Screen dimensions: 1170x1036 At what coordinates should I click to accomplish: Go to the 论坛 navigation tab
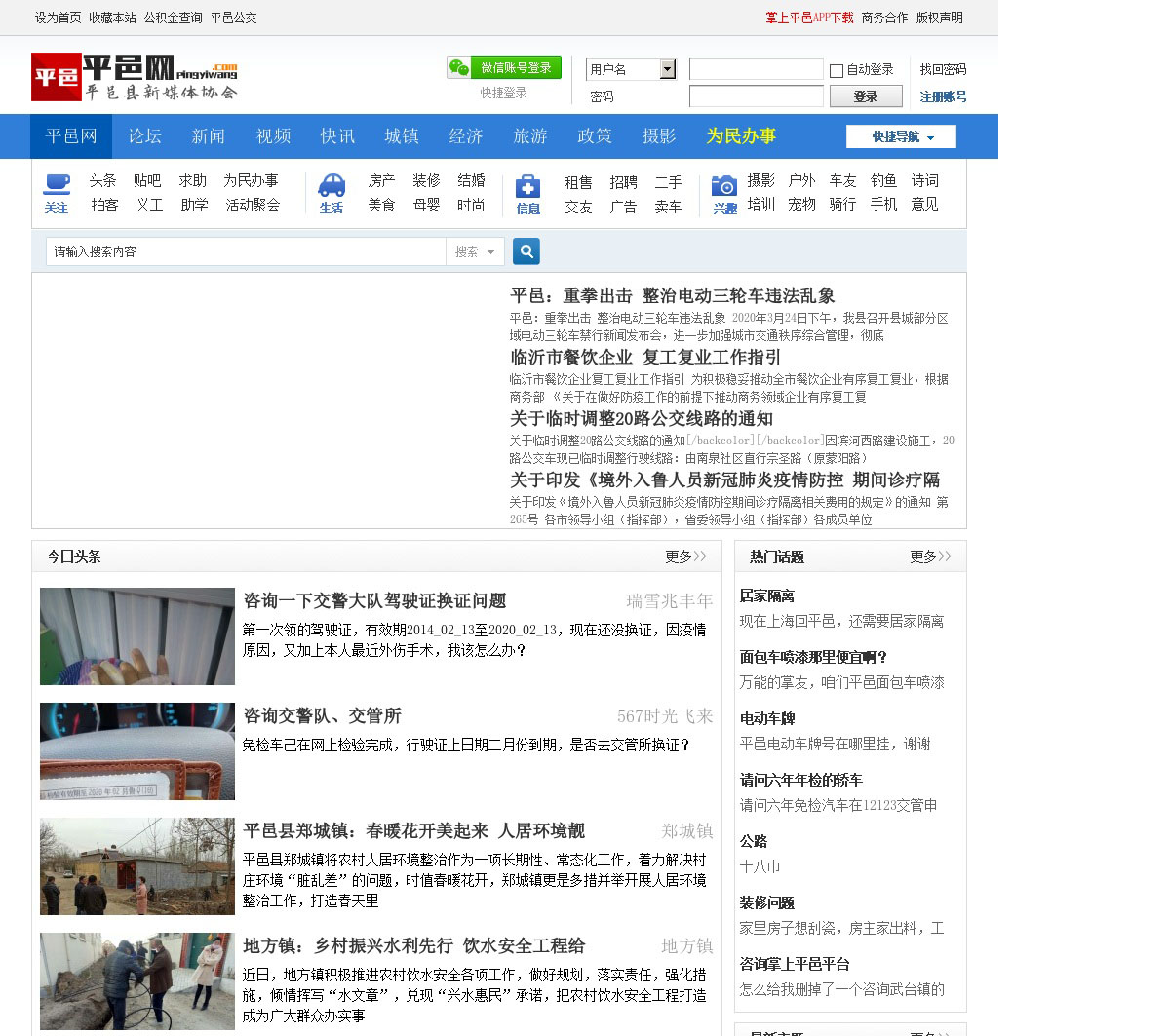click(x=144, y=136)
